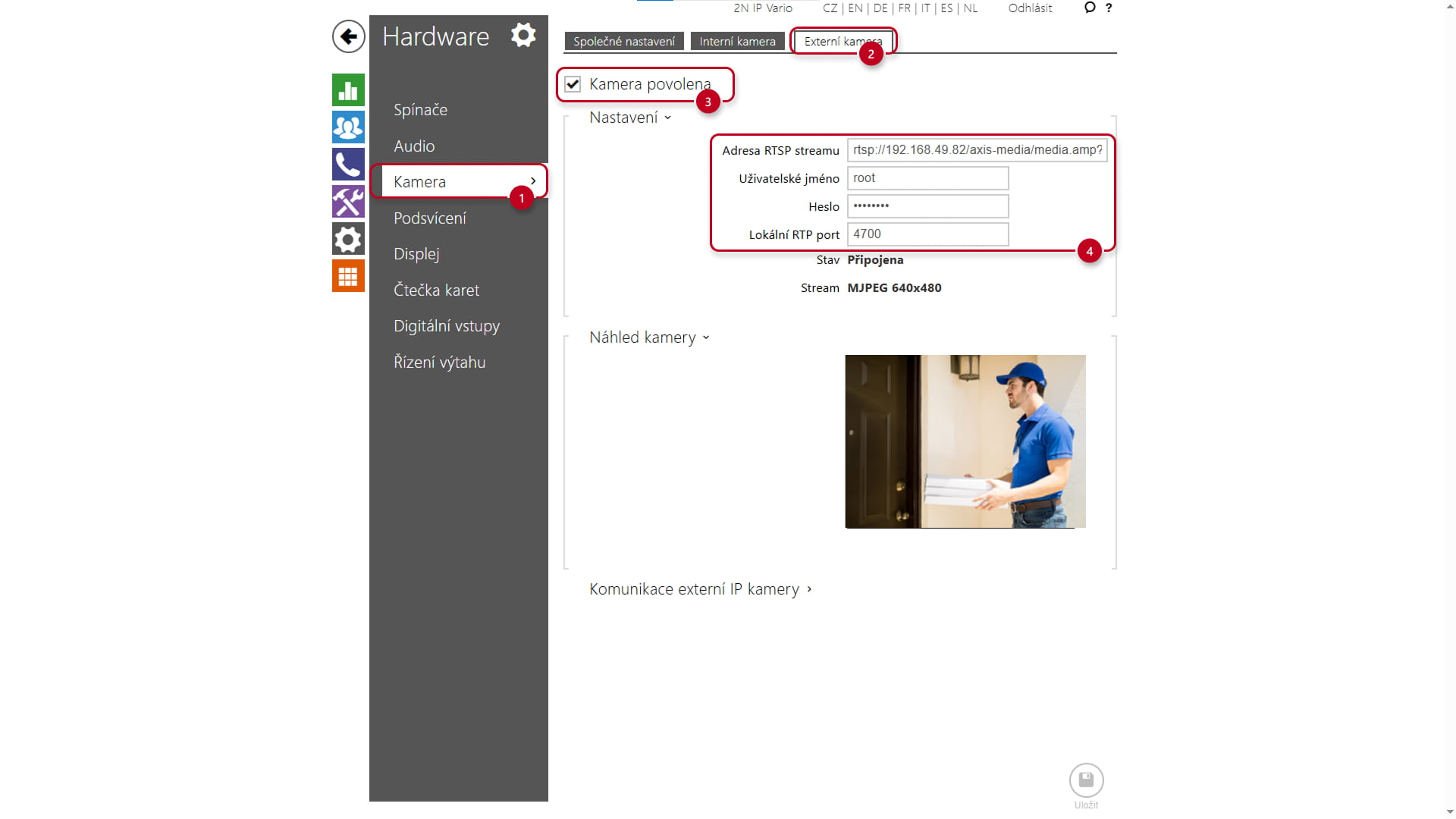Click the Uživatelské jméno field
The width and height of the screenshot is (1456, 819).
(x=927, y=178)
